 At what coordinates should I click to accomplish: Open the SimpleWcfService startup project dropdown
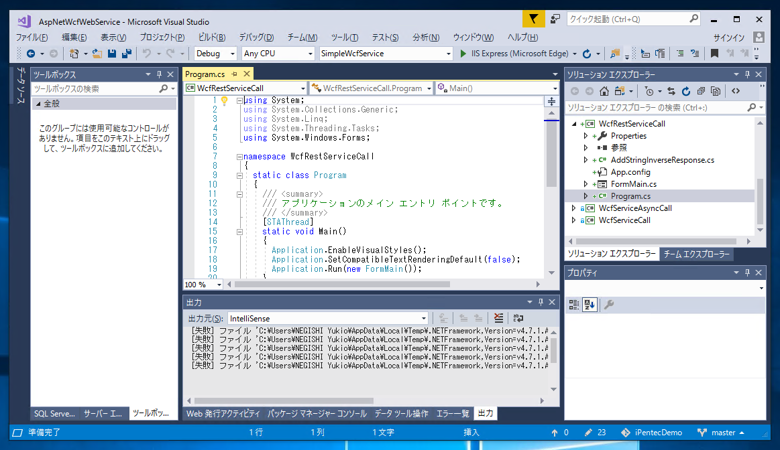point(448,53)
